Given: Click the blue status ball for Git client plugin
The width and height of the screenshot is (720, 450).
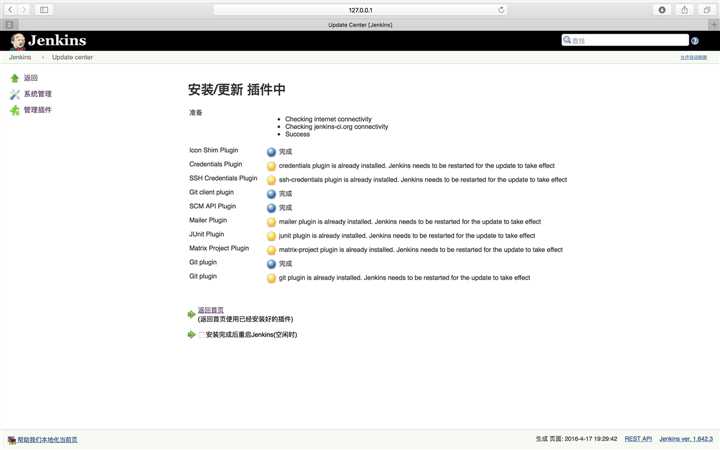Looking at the screenshot, I should [271, 194].
